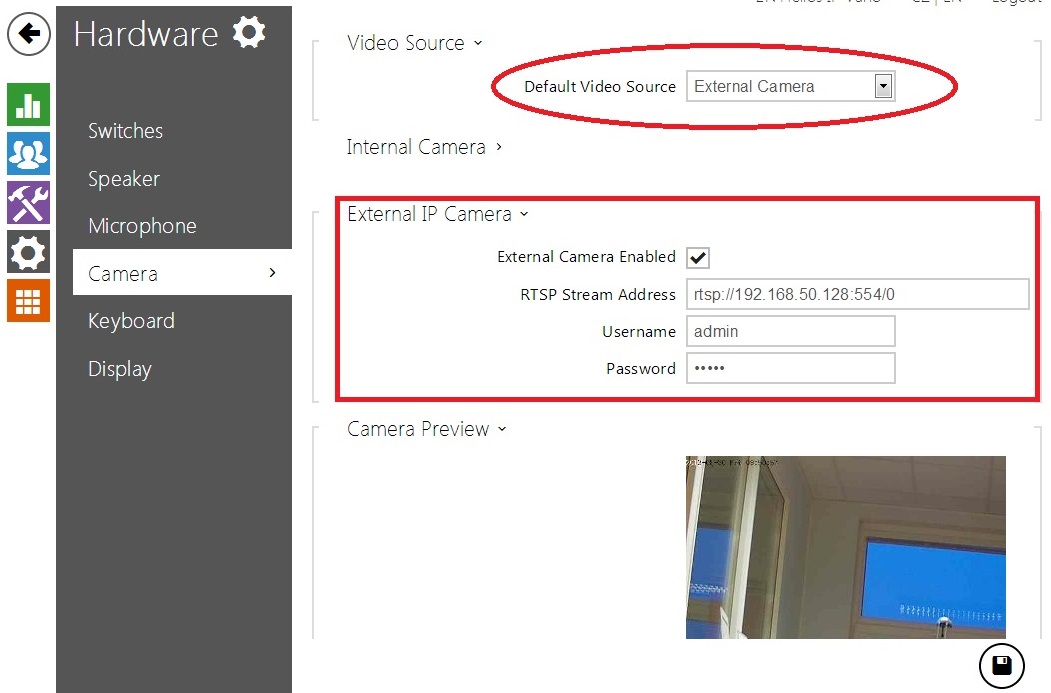This screenshot has height=693, width=1051.
Task: Click the camera preview image
Action: pos(845,547)
